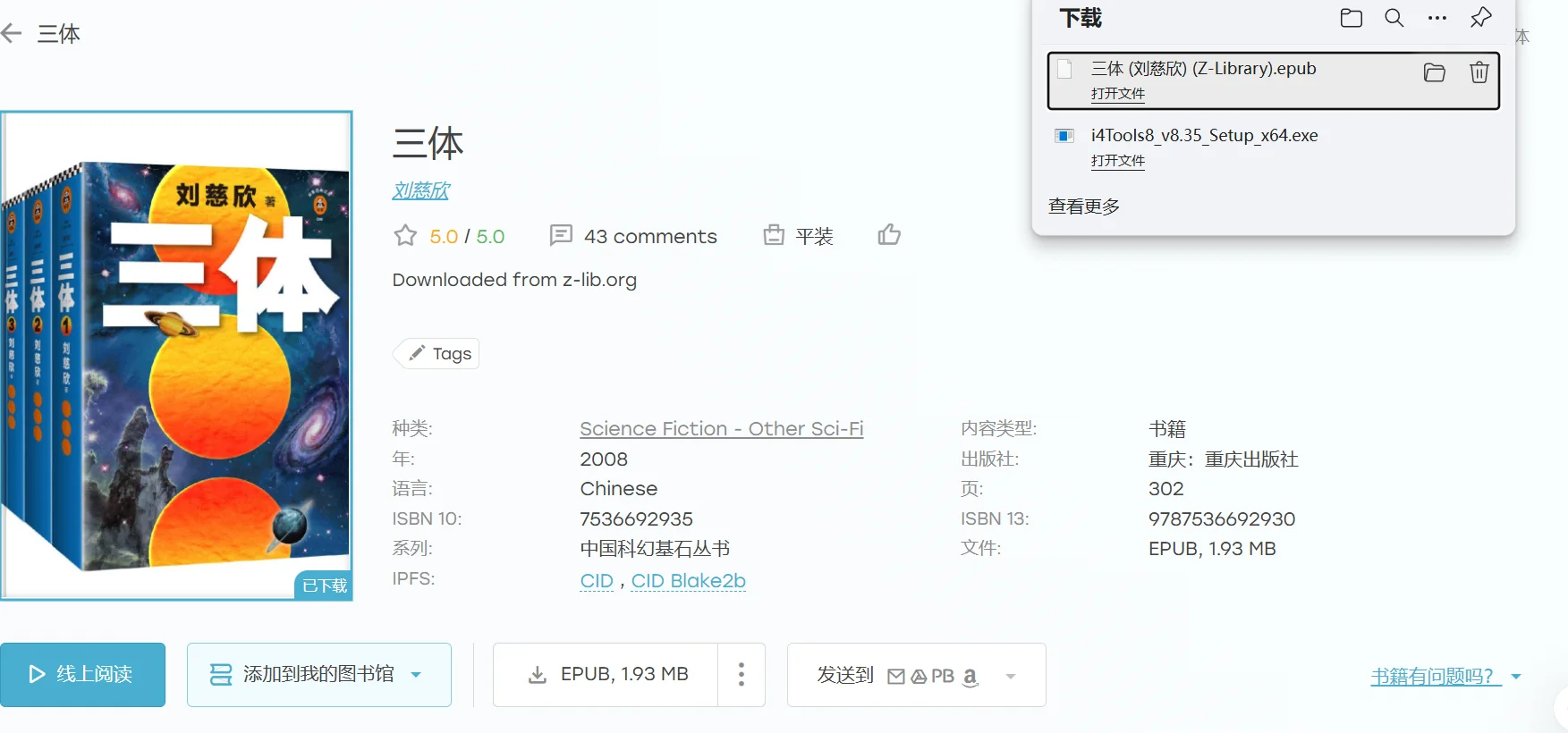Click the ISBN 10 value 7536692935
The image size is (1568, 733).
637,519
